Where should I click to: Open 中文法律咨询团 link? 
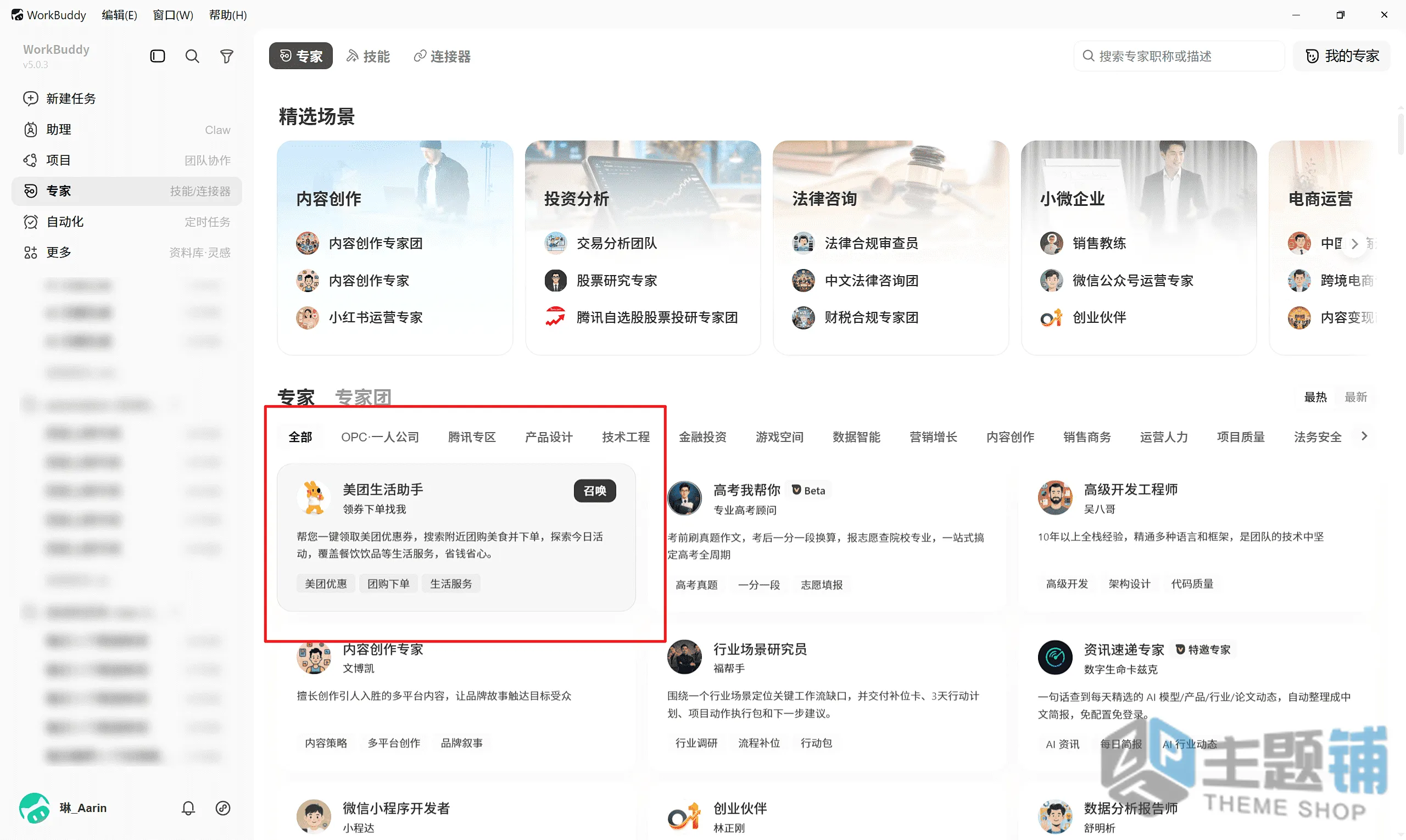pyautogui.click(x=872, y=281)
